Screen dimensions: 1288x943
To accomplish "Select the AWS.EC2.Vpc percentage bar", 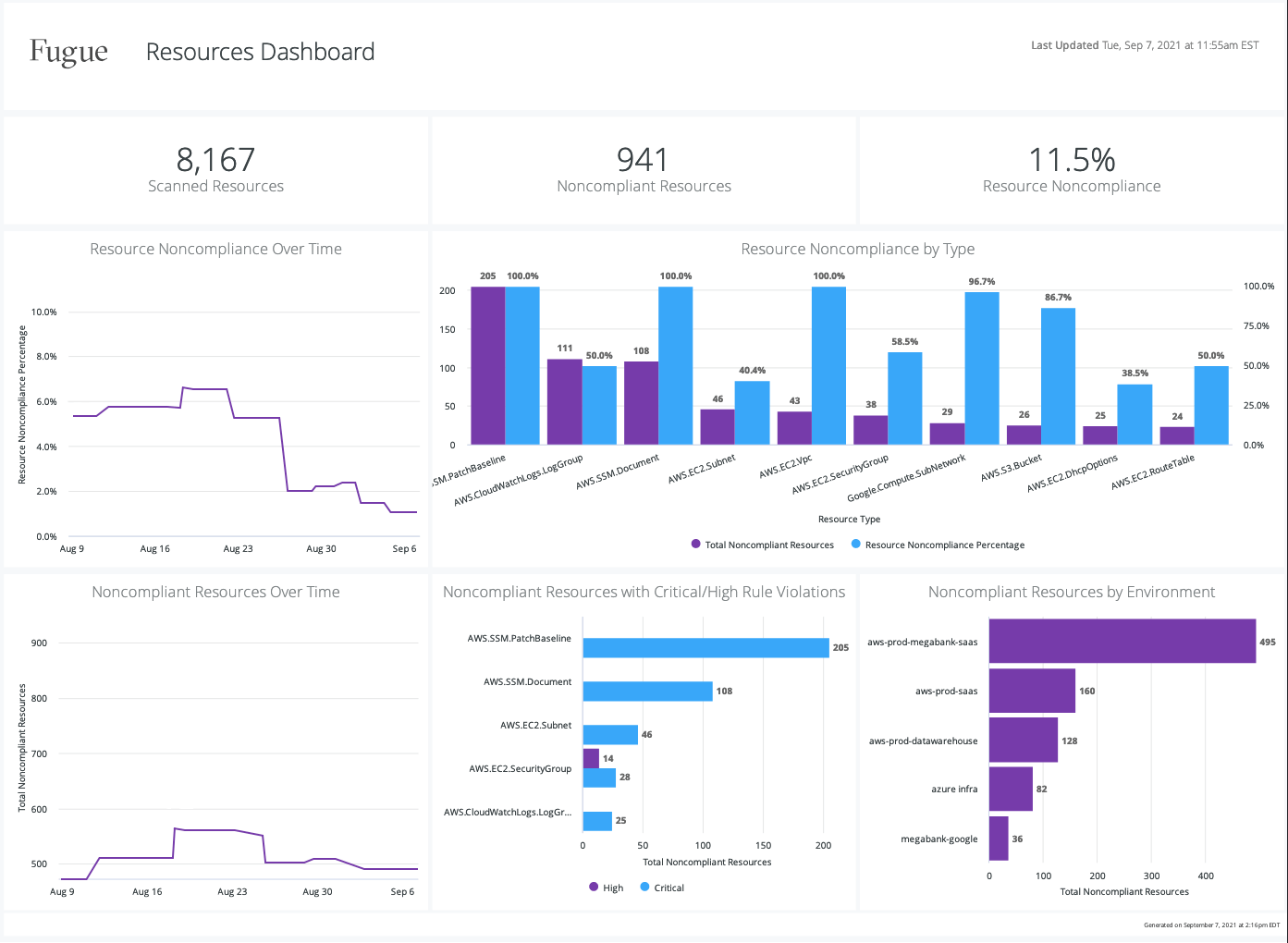I will tap(827, 365).
